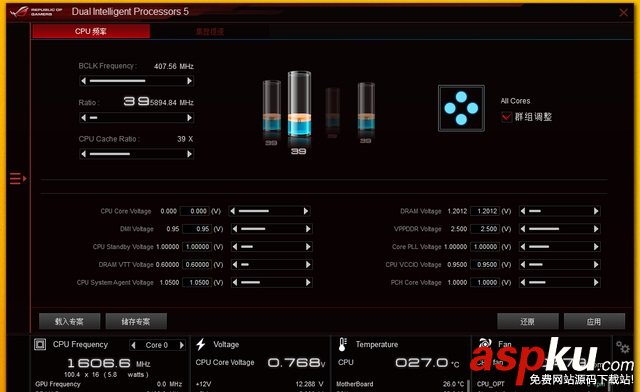Click the Temperature thermometer icon
Screen dimensions: 640x392
(x=342, y=345)
